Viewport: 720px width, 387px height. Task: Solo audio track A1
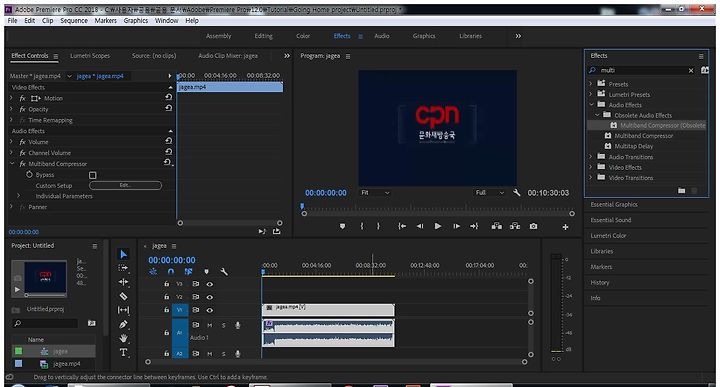pos(224,325)
